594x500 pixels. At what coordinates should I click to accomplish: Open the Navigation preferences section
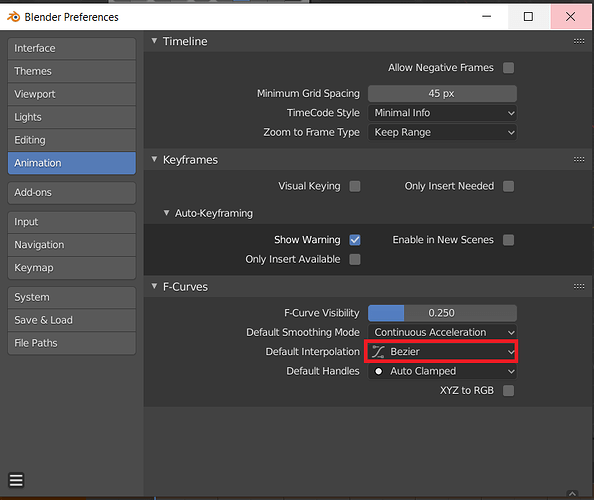(72, 245)
